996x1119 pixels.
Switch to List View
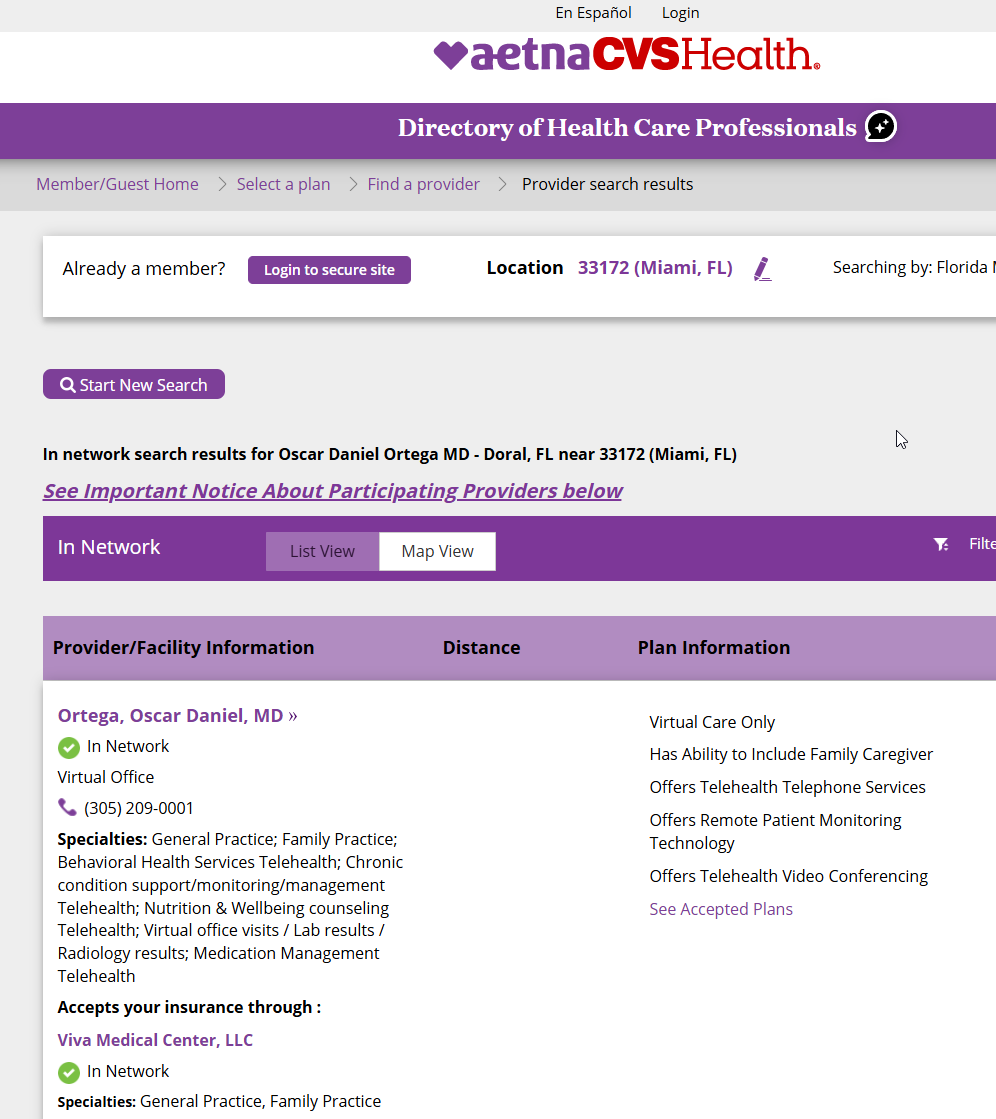click(x=322, y=551)
